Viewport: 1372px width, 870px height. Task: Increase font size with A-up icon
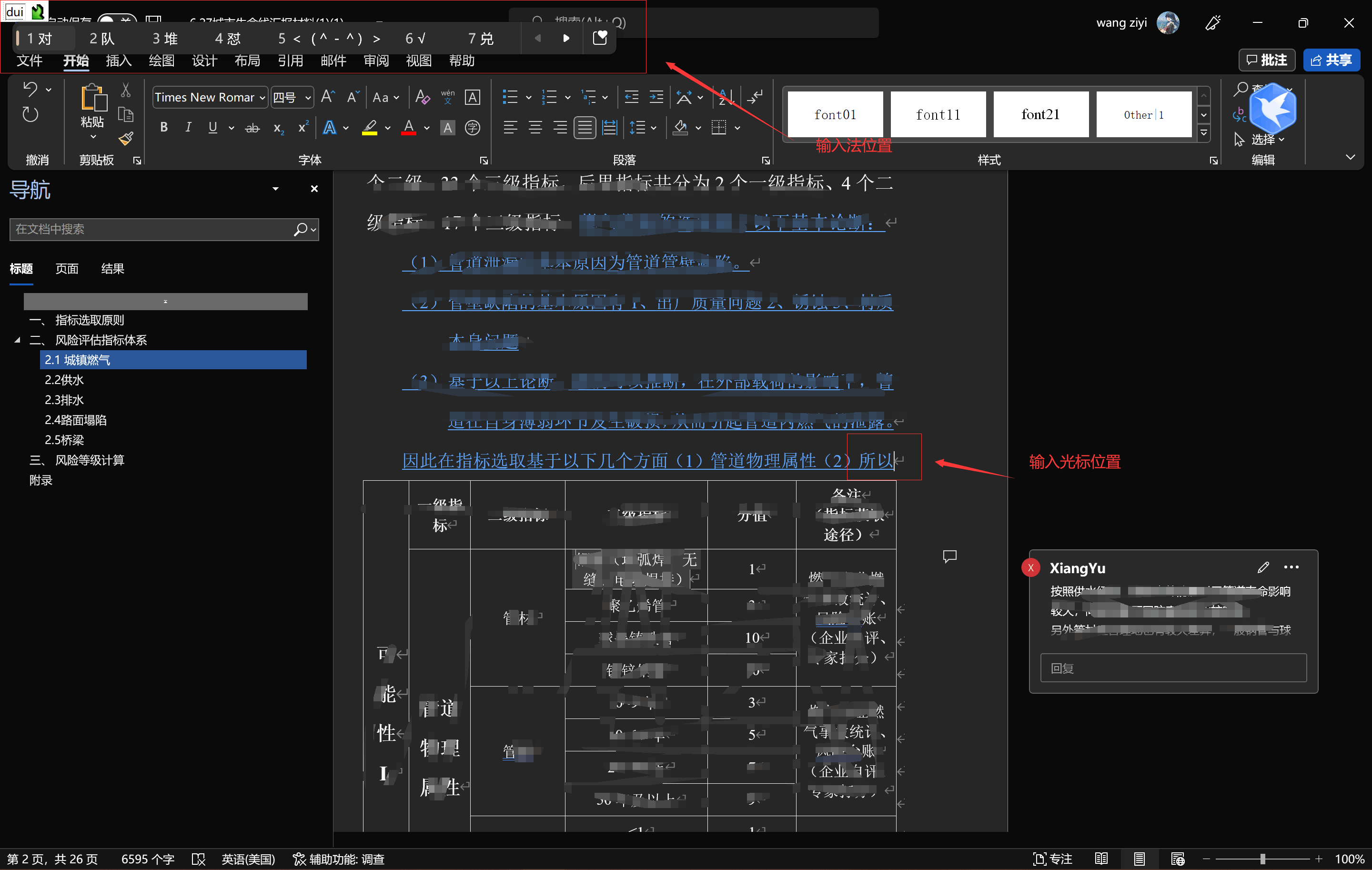328,97
